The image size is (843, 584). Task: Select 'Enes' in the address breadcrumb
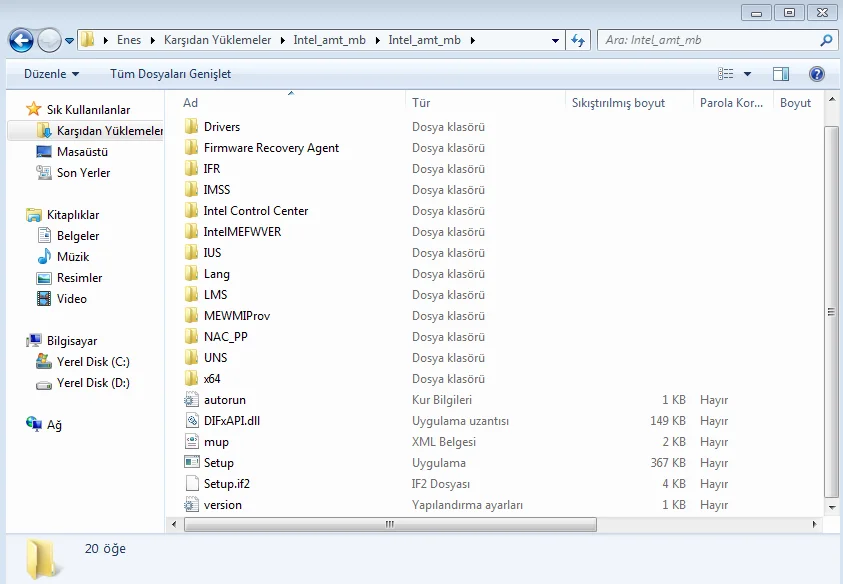tap(128, 40)
